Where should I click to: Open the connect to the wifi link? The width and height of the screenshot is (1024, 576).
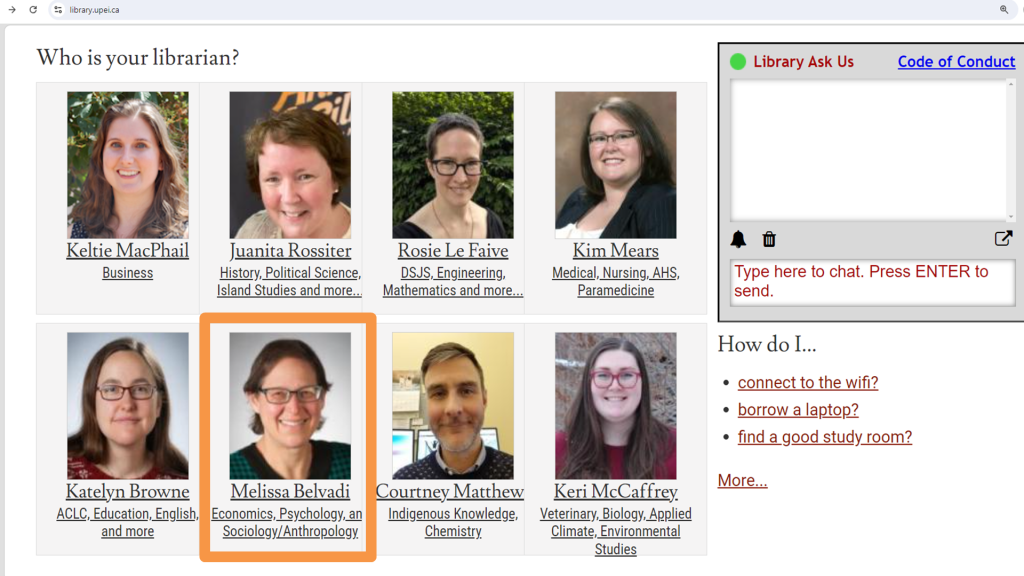808,382
